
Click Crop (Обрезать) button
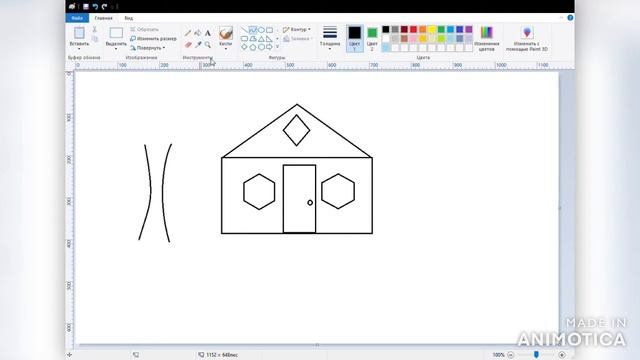point(144,29)
